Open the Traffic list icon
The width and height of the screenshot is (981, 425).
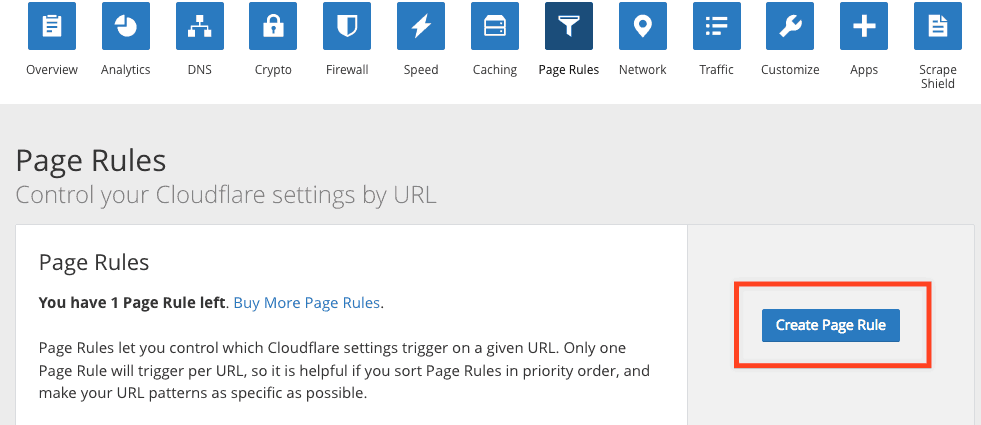pyautogui.click(x=716, y=26)
